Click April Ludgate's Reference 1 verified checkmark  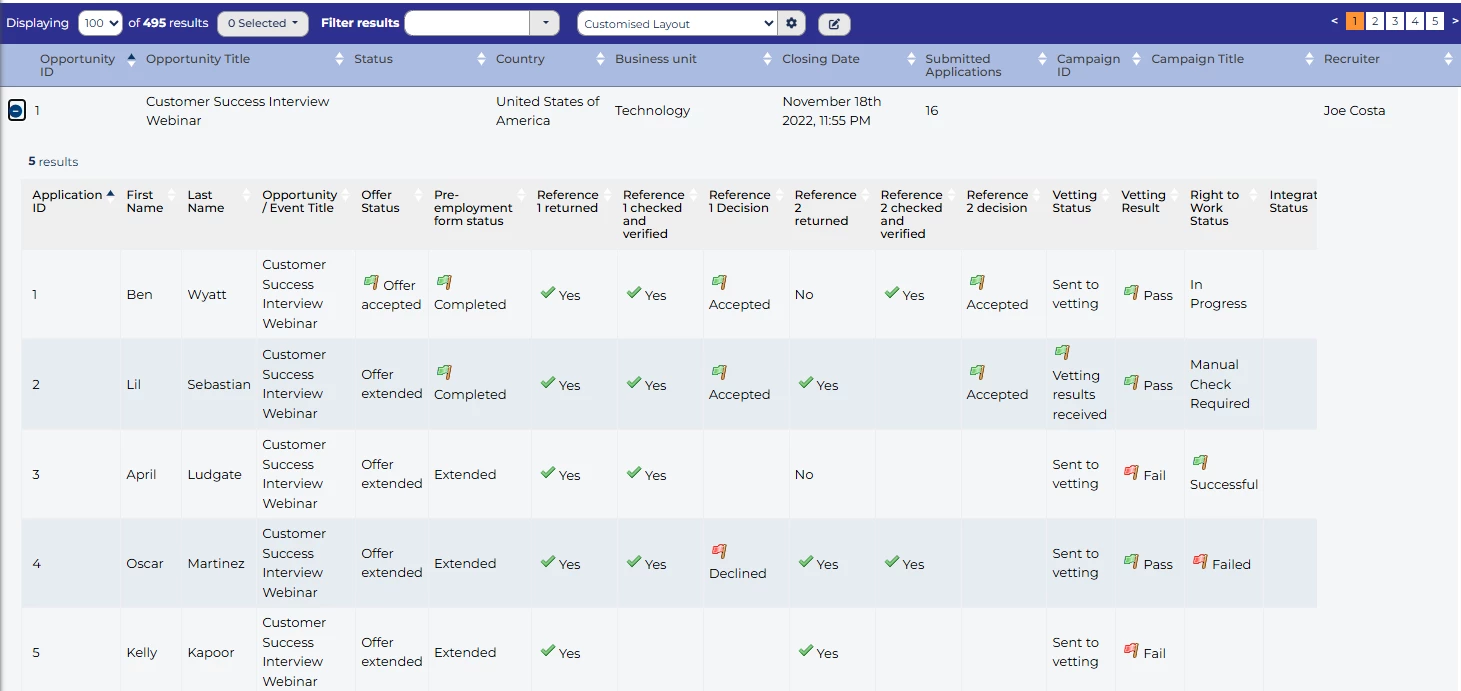tap(633, 472)
